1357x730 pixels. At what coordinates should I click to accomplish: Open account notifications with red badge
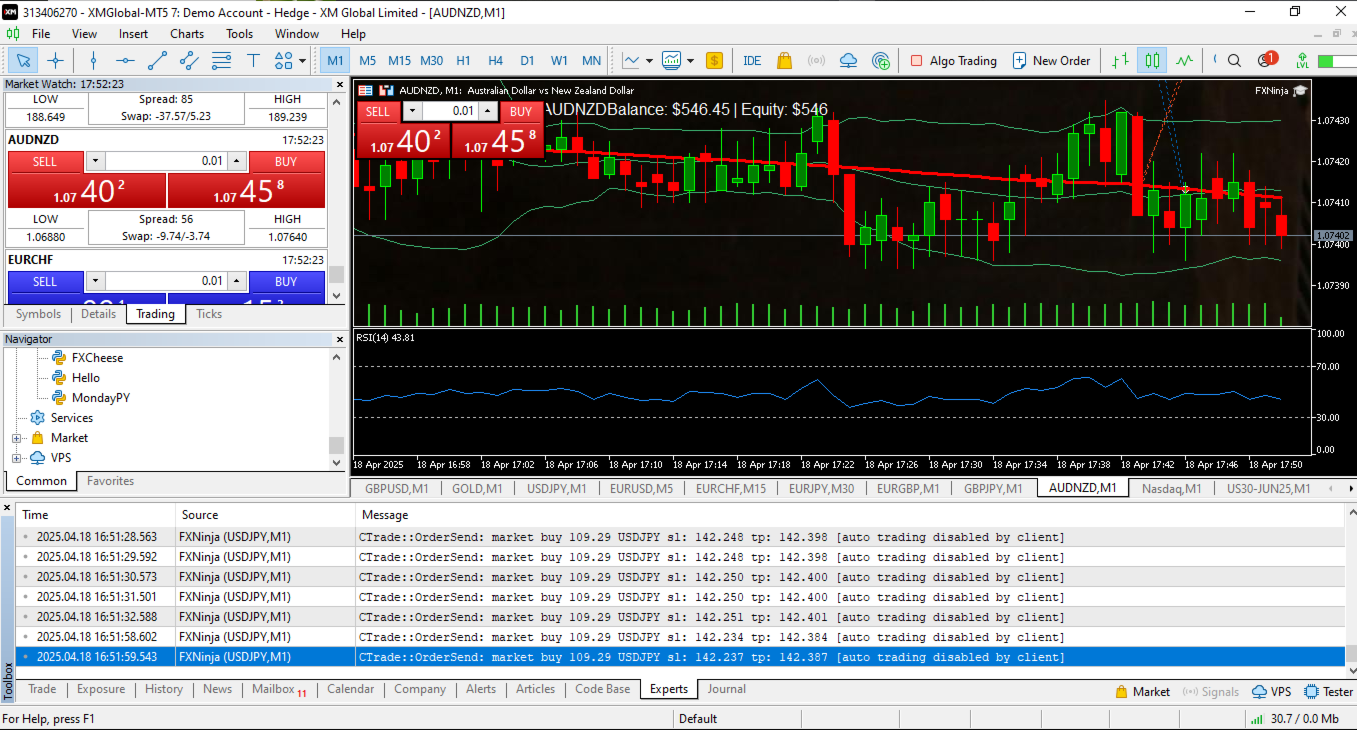[x=1266, y=60]
